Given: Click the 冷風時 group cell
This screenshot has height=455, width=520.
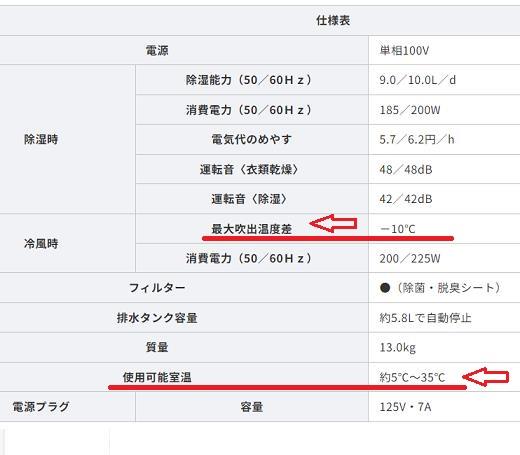Looking at the screenshot, I should 67,243.
